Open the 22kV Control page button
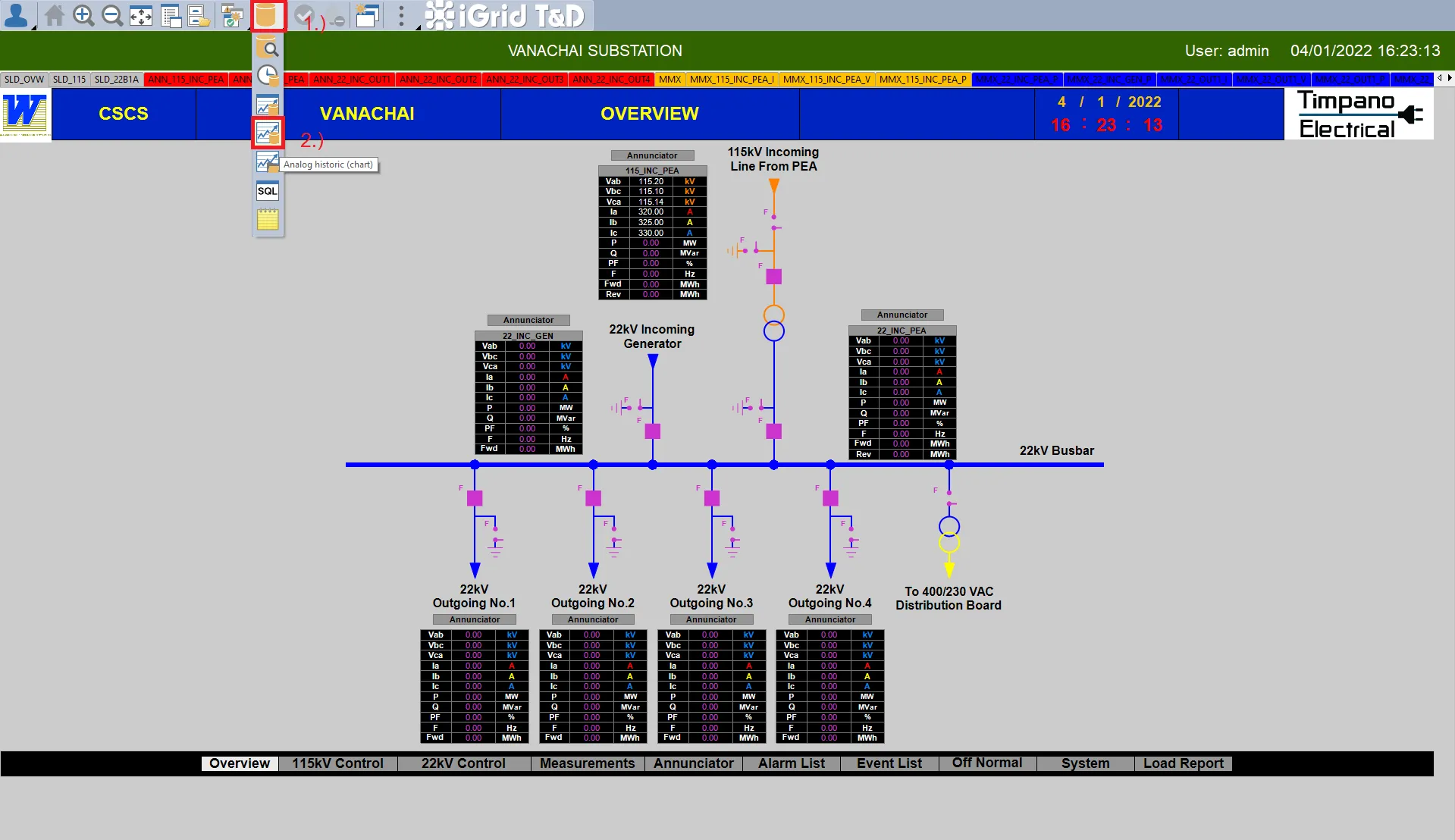 click(463, 763)
